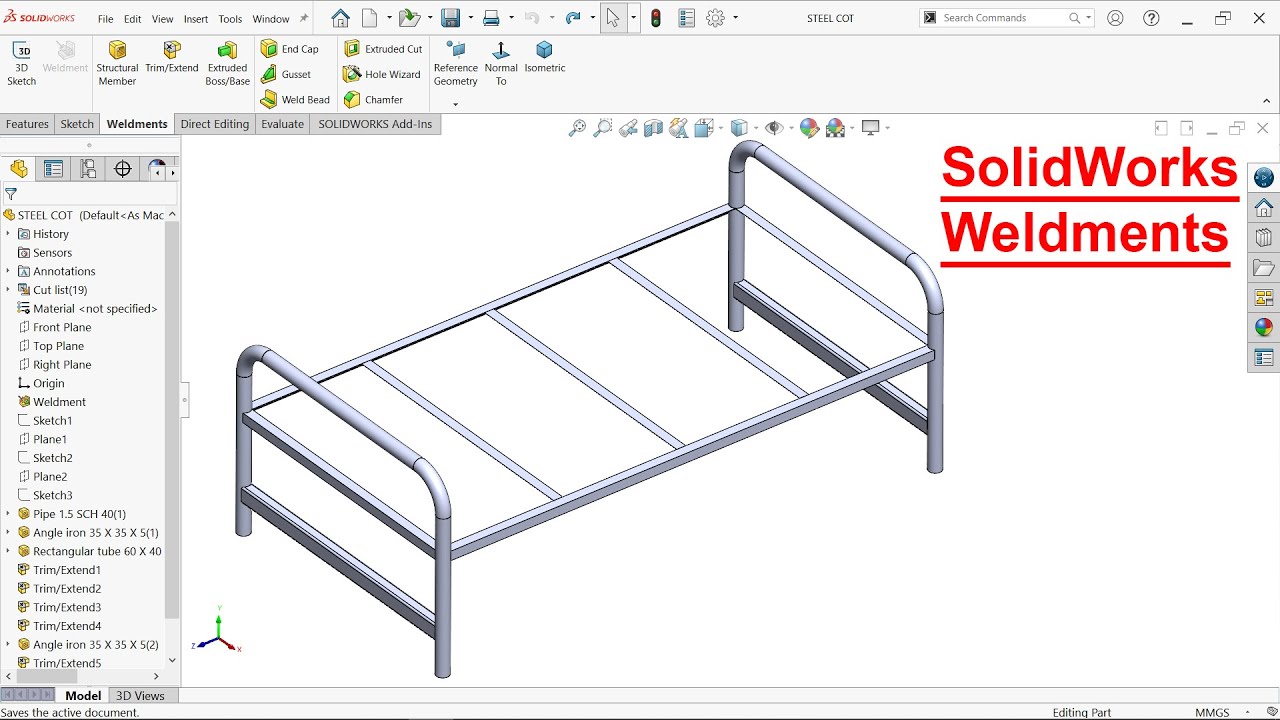
Task: Edit Appearance color ball in view toolbar
Action: [809, 128]
